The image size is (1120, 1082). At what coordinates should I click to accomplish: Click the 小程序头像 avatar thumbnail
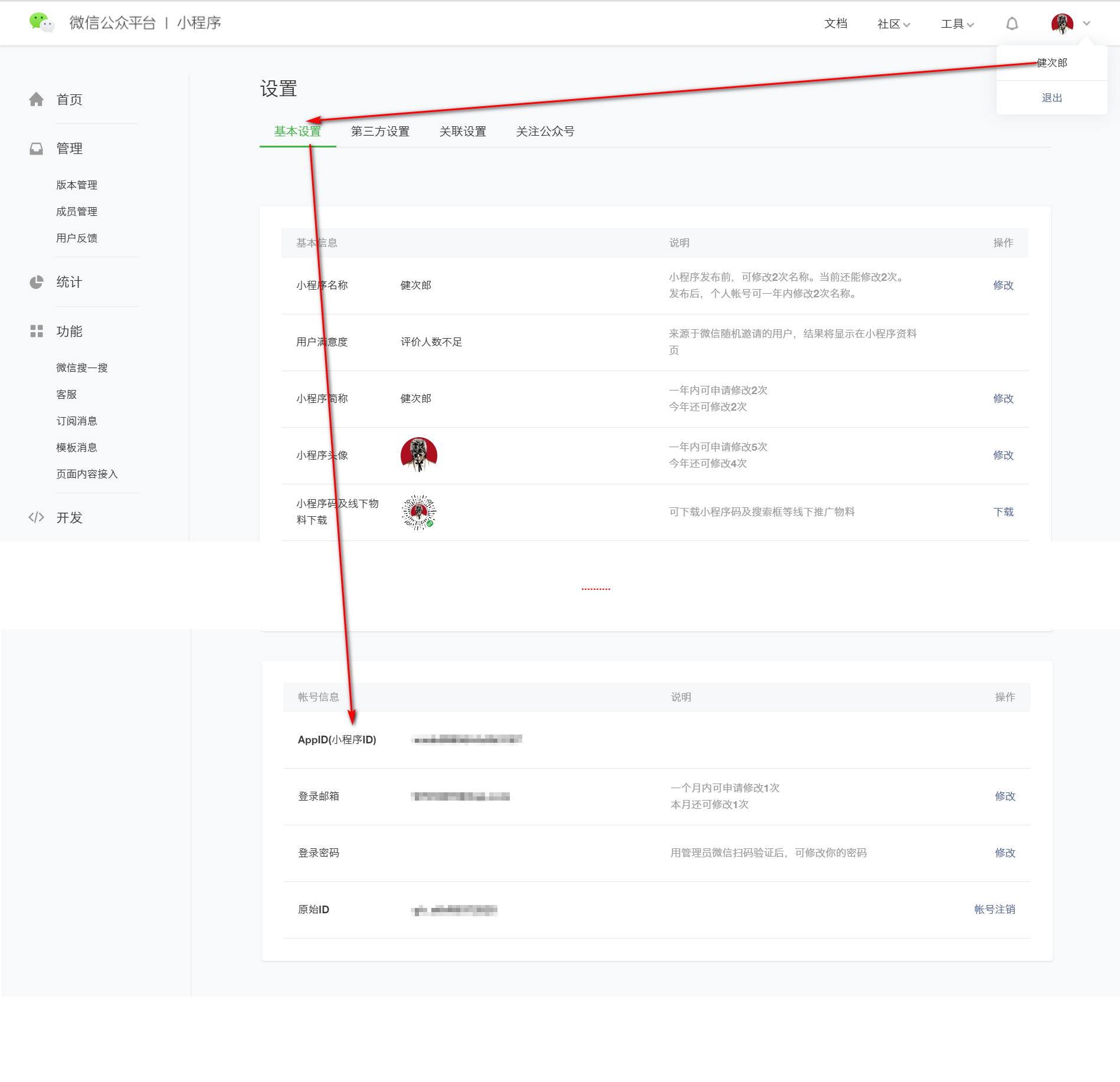(419, 455)
